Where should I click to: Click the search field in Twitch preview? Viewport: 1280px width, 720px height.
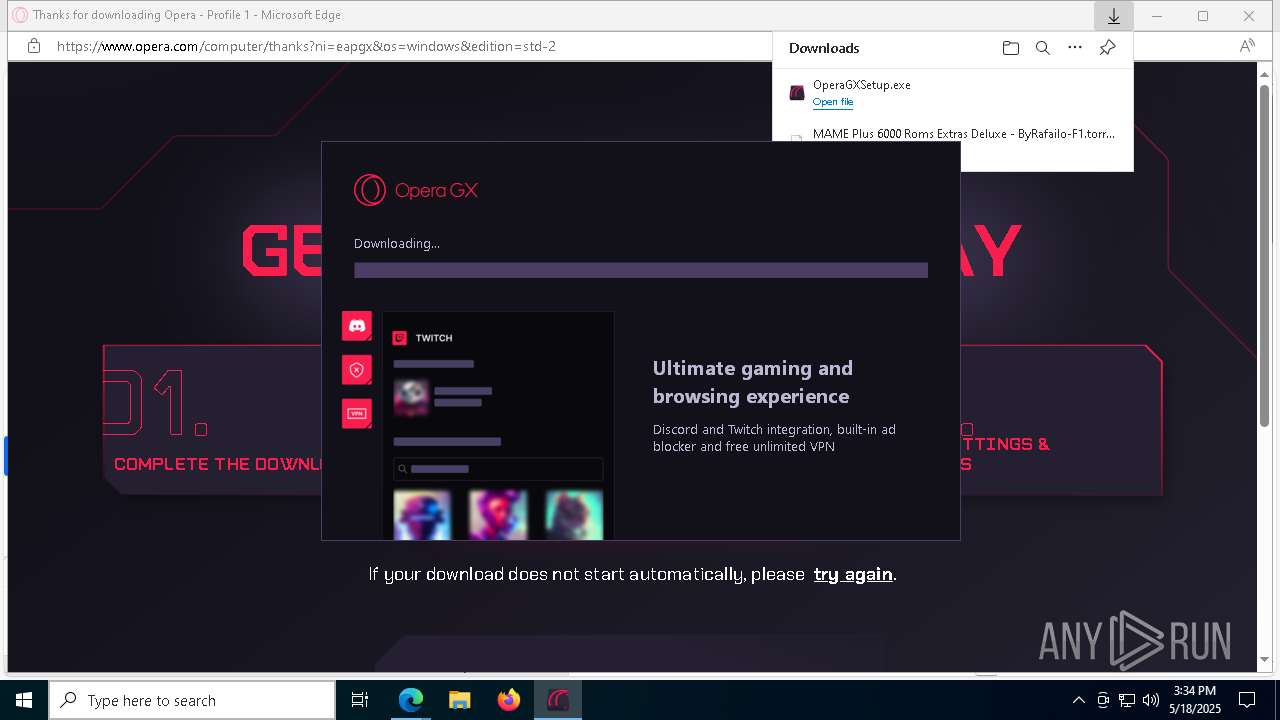coord(498,469)
